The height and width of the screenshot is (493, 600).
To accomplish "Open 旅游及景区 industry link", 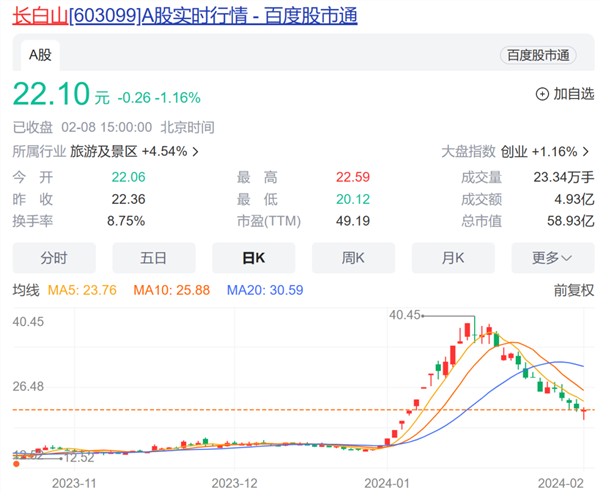I will click(x=104, y=152).
